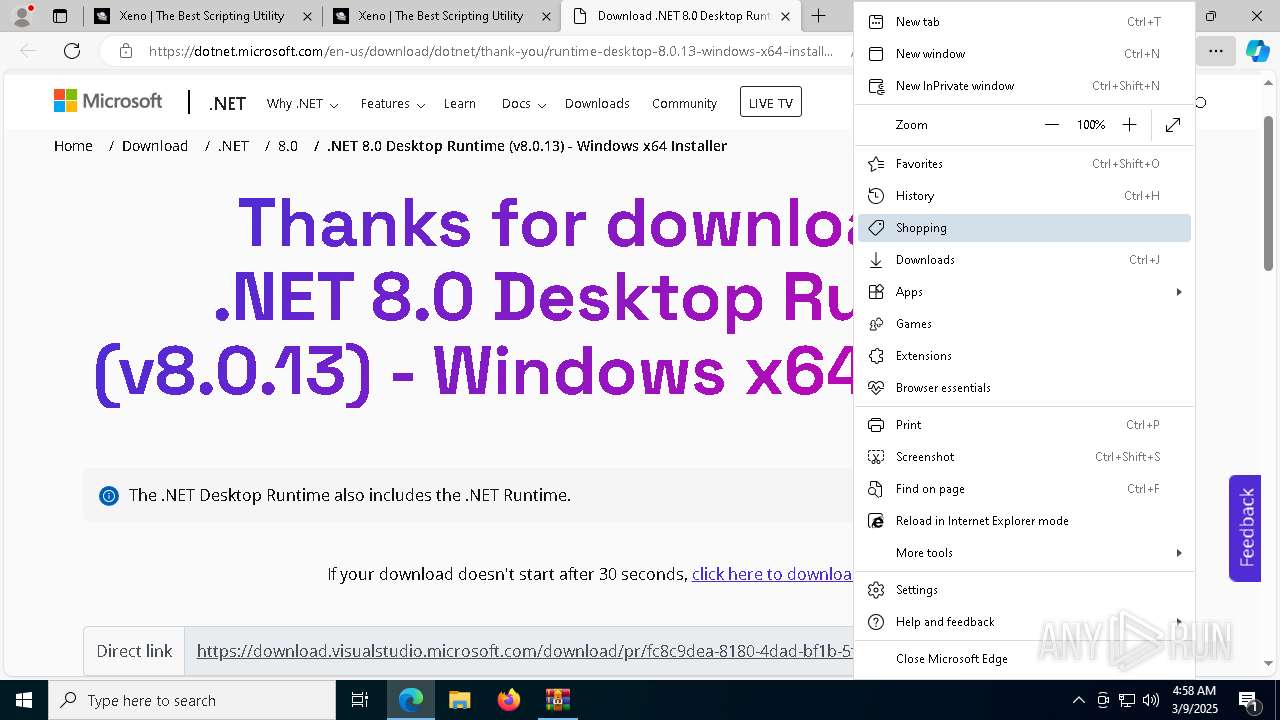This screenshot has width=1280, height=720.
Task: Click the Settings gear icon
Action: (876, 590)
